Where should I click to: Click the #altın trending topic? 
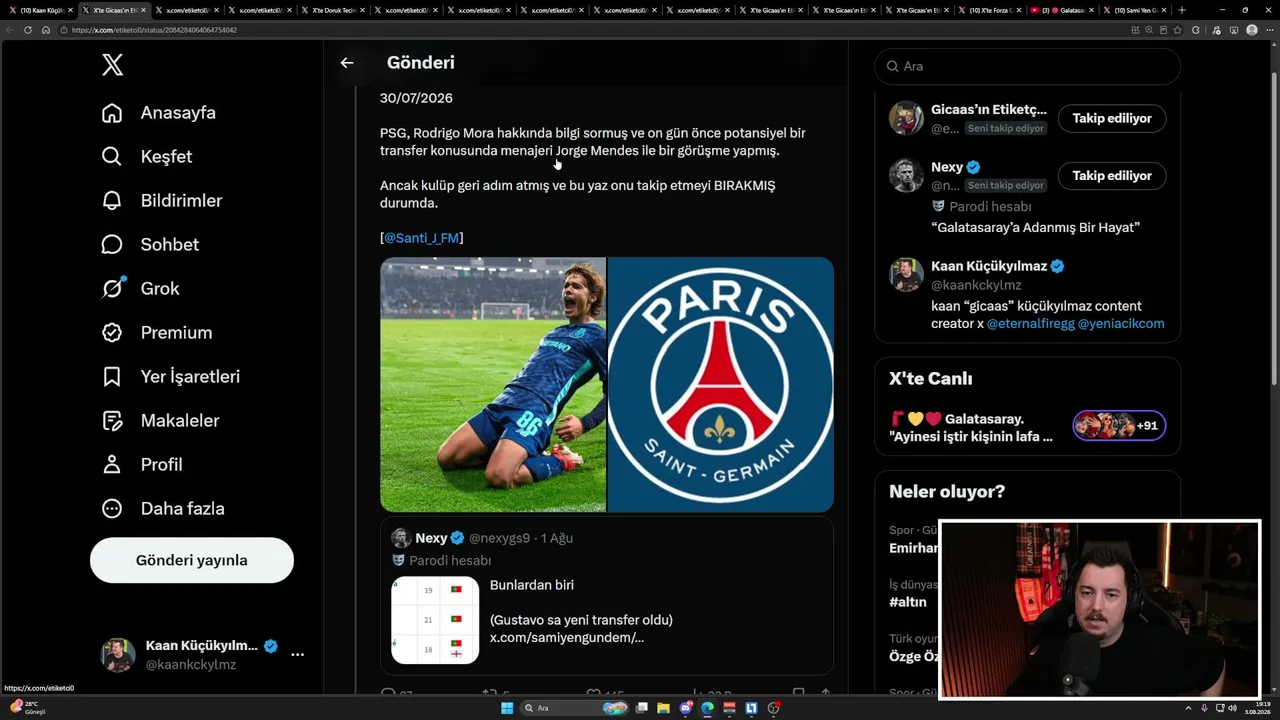[x=908, y=602]
